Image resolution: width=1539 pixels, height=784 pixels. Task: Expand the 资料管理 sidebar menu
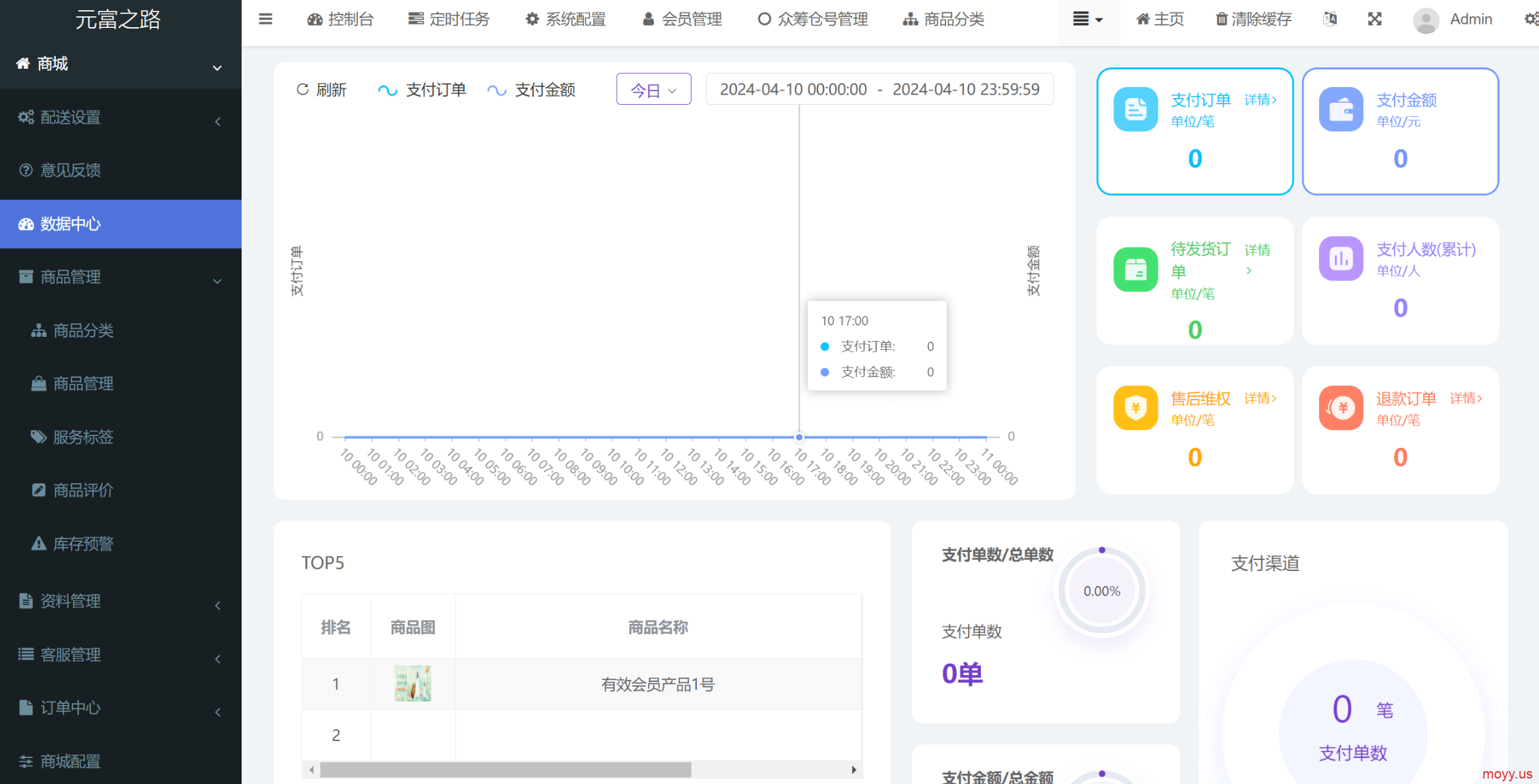[120, 601]
